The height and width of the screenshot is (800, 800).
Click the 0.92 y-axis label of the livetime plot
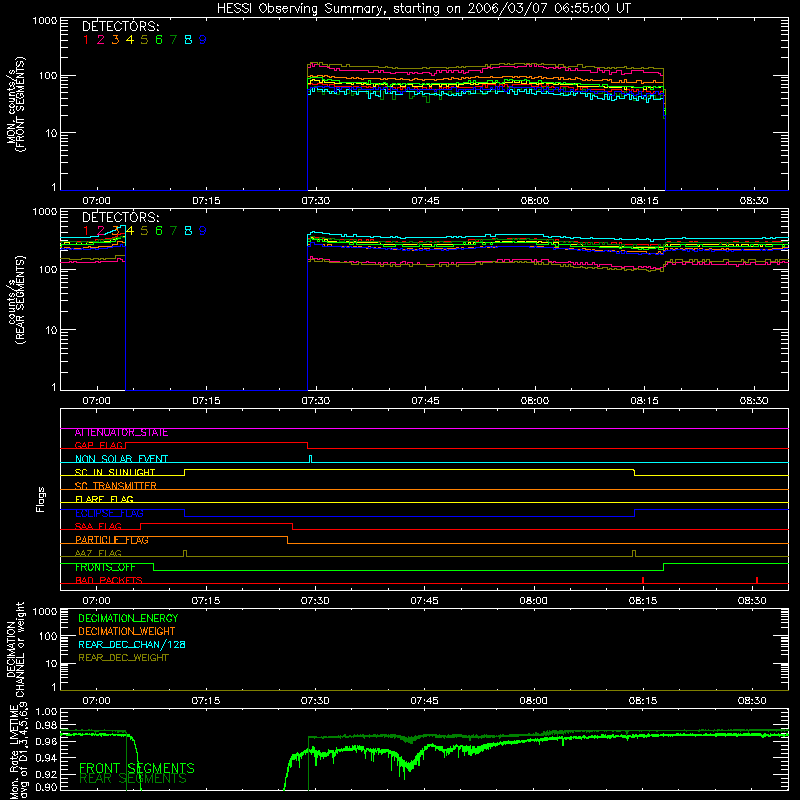(x=46, y=774)
